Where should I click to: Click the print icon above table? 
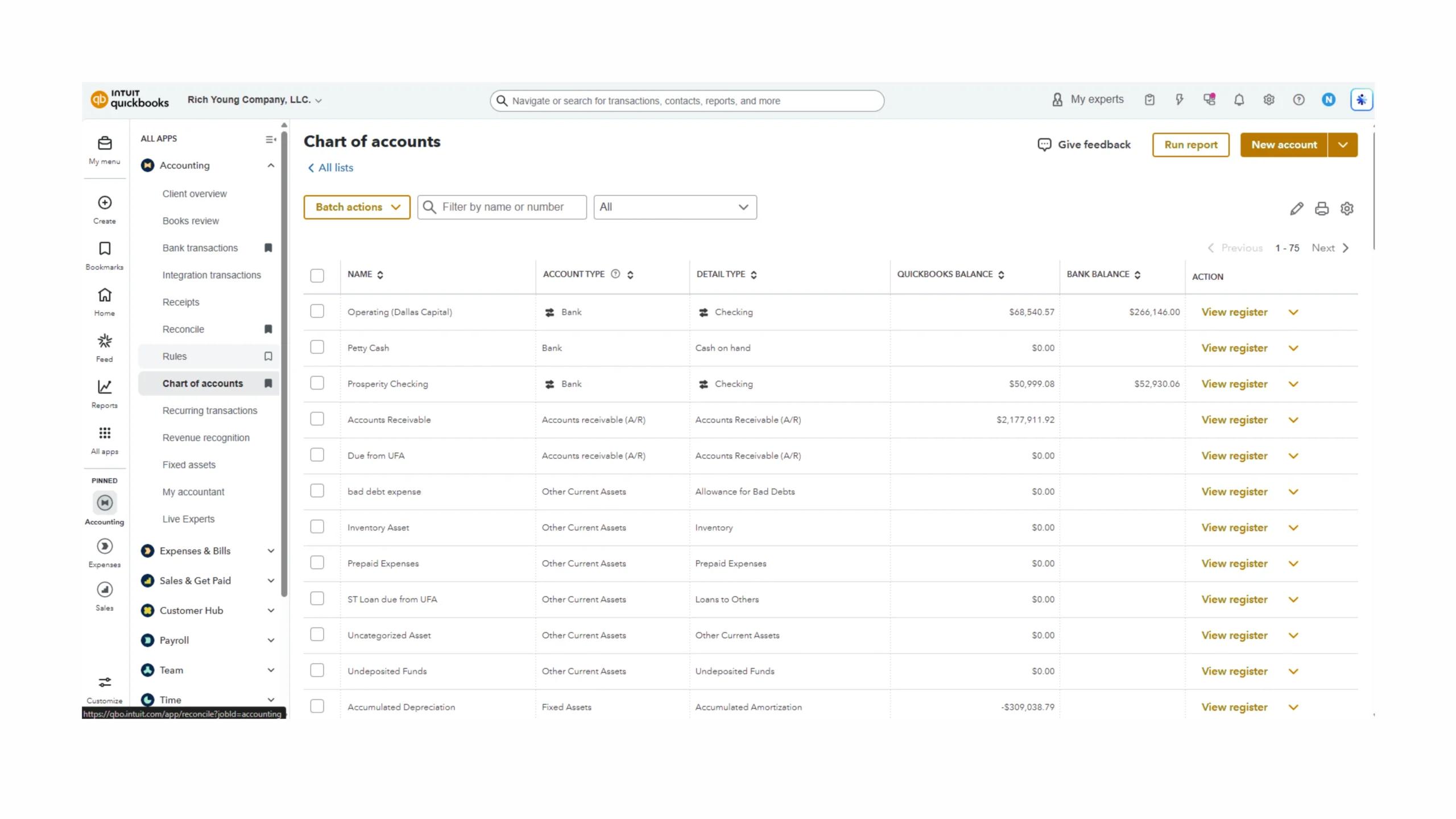point(1321,209)
